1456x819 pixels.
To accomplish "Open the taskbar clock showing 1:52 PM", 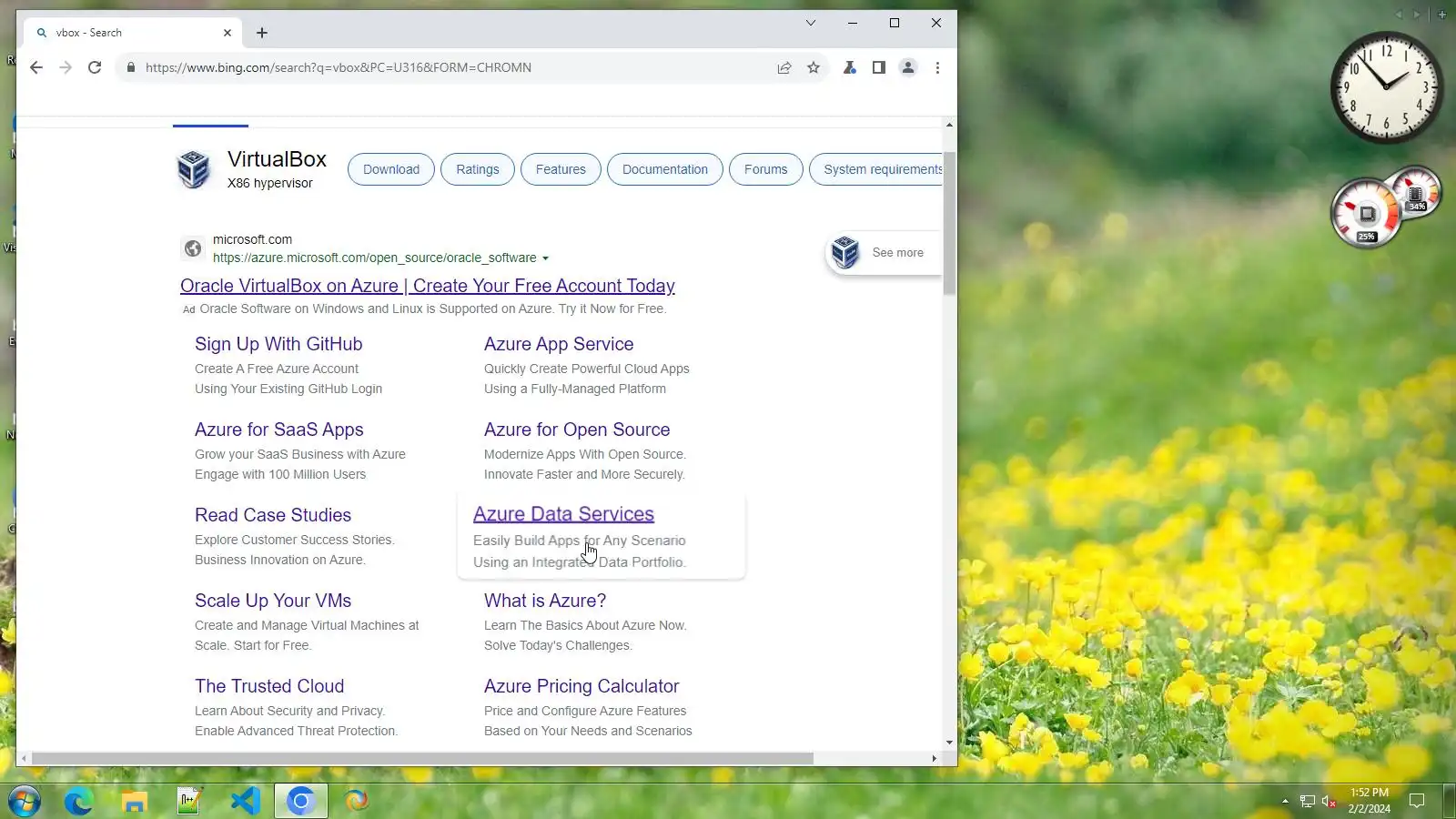I will click(x=1369, y=801).
